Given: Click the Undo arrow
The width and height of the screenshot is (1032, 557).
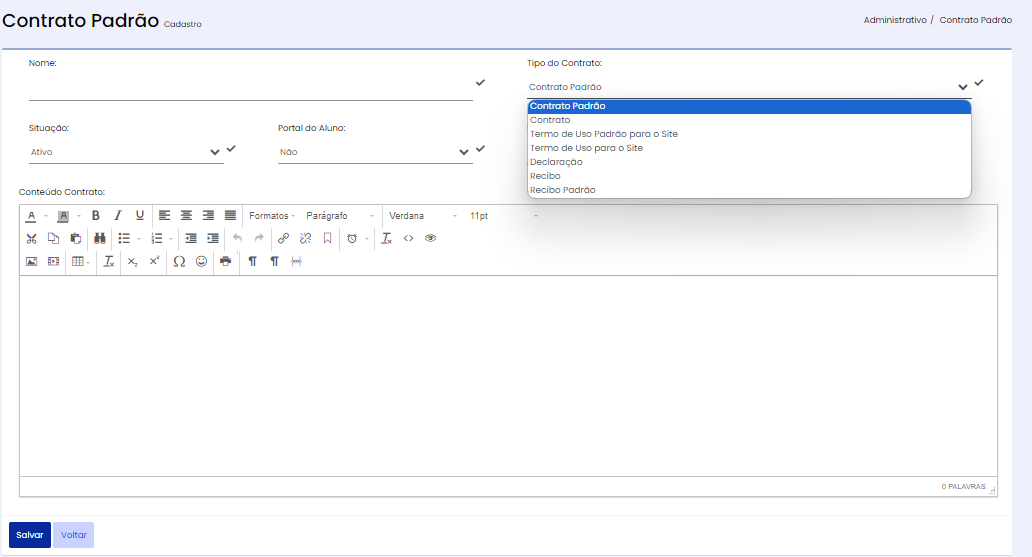Looking at the screenshot, I should pyautogui.click(x=238, y=238).
